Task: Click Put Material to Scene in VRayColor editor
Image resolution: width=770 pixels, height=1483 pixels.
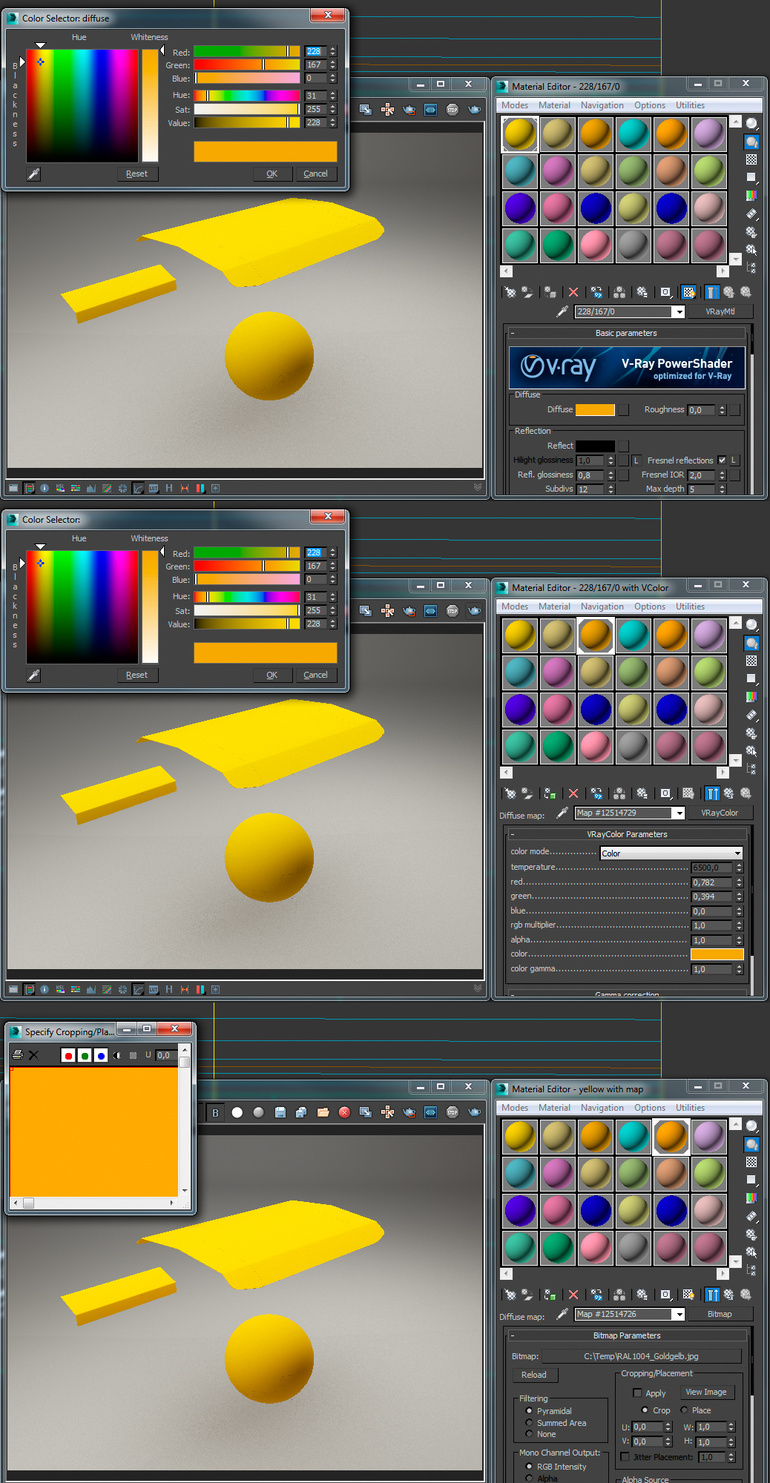Action: [x=527, y=794]
